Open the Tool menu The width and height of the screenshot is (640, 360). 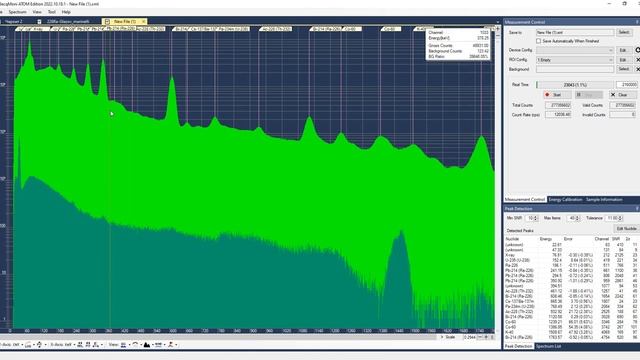[x=51, y=12]
